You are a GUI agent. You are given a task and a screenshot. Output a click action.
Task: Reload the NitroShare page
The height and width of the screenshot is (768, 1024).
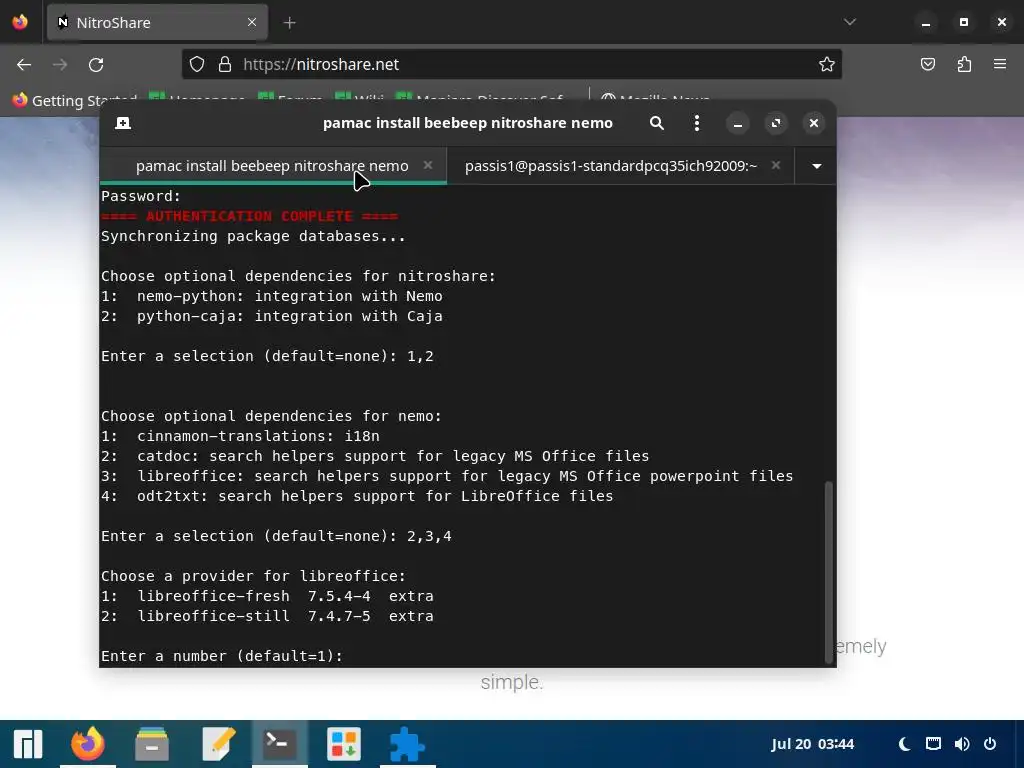(96, 65)
